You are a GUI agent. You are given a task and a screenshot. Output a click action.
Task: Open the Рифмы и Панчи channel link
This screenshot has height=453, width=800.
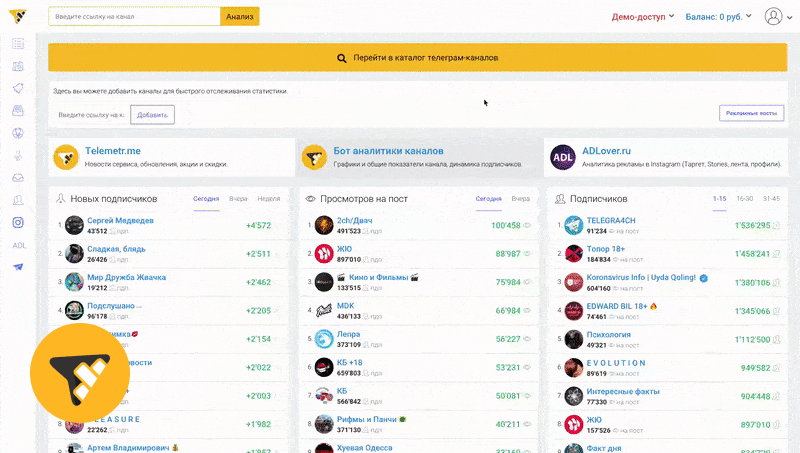[x=367, y=419]
